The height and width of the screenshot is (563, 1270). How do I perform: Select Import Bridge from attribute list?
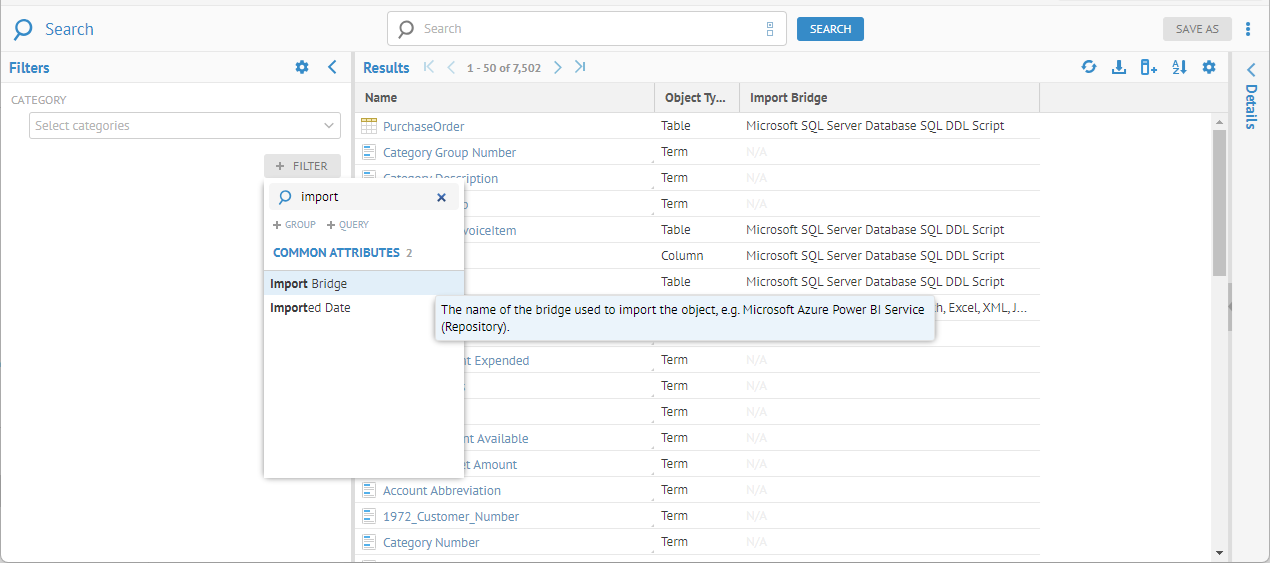pyautogui.click(x=309, y=284)
